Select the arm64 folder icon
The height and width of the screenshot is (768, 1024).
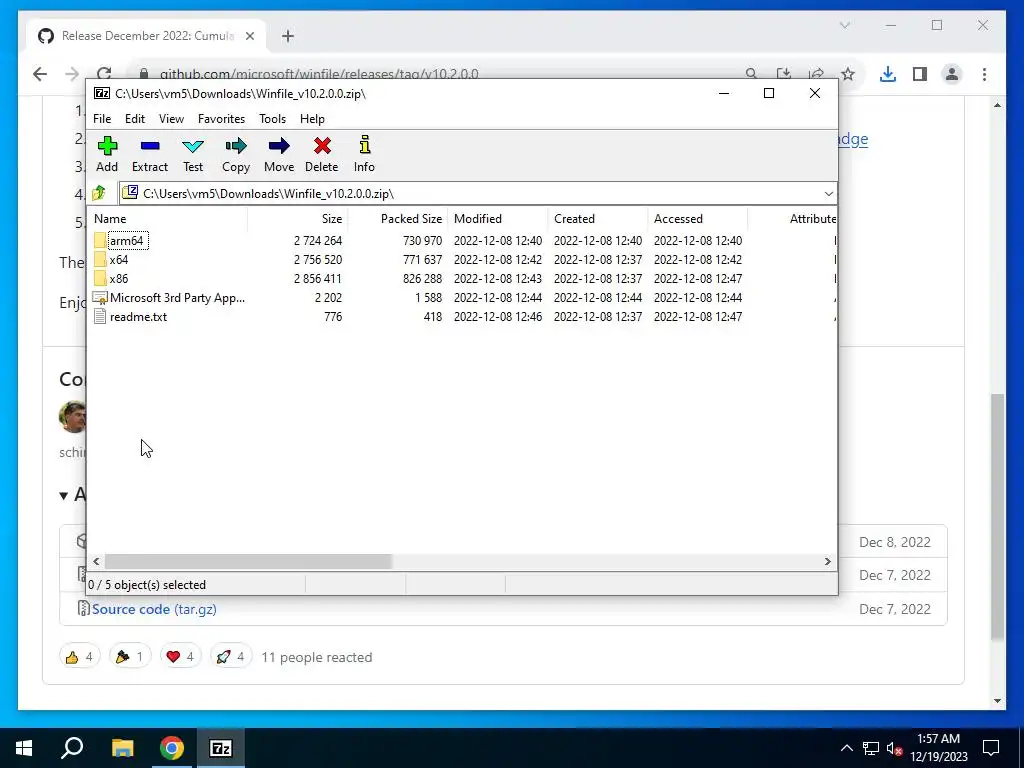coord(100,240)
